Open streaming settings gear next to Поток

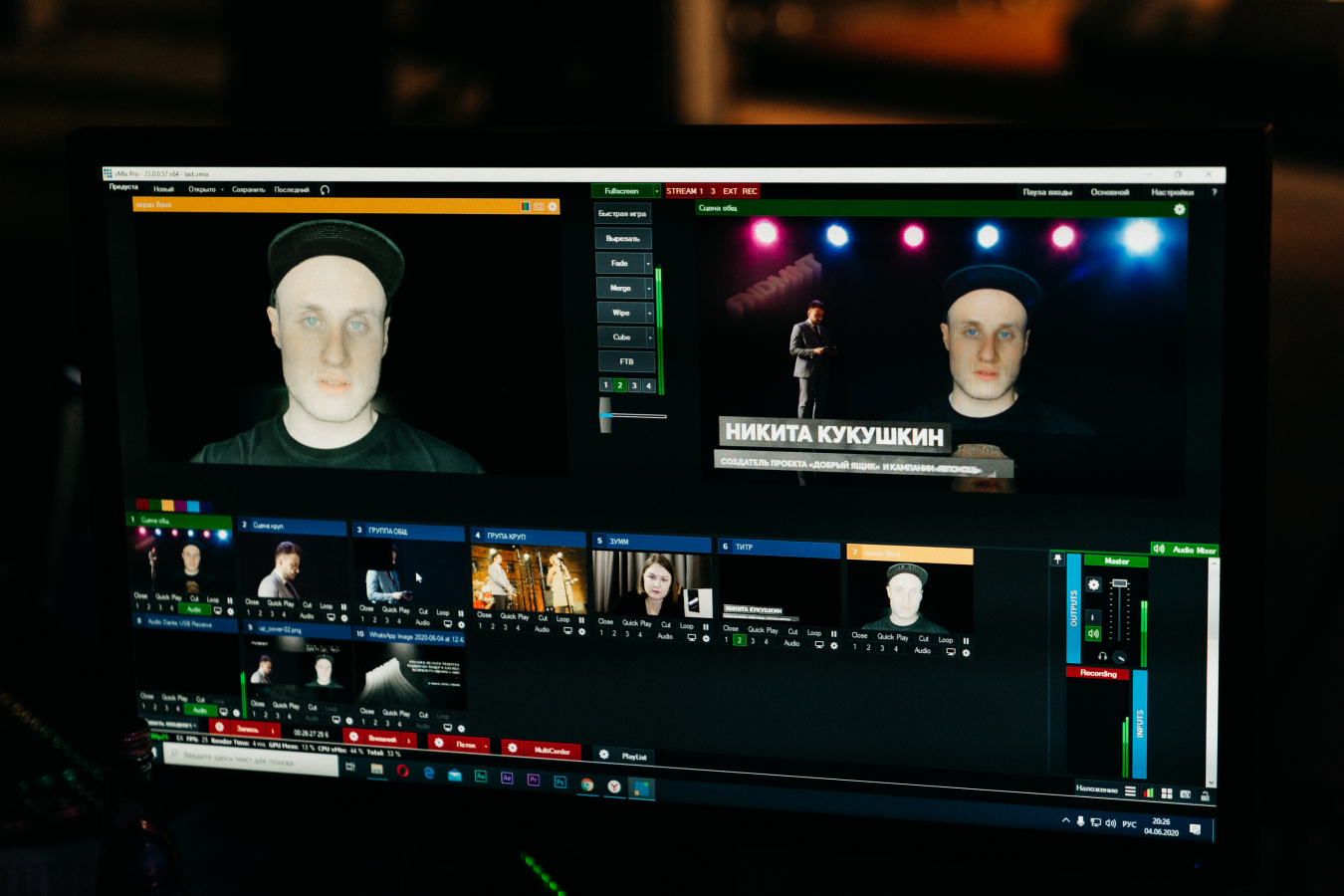tap(439, 743)
